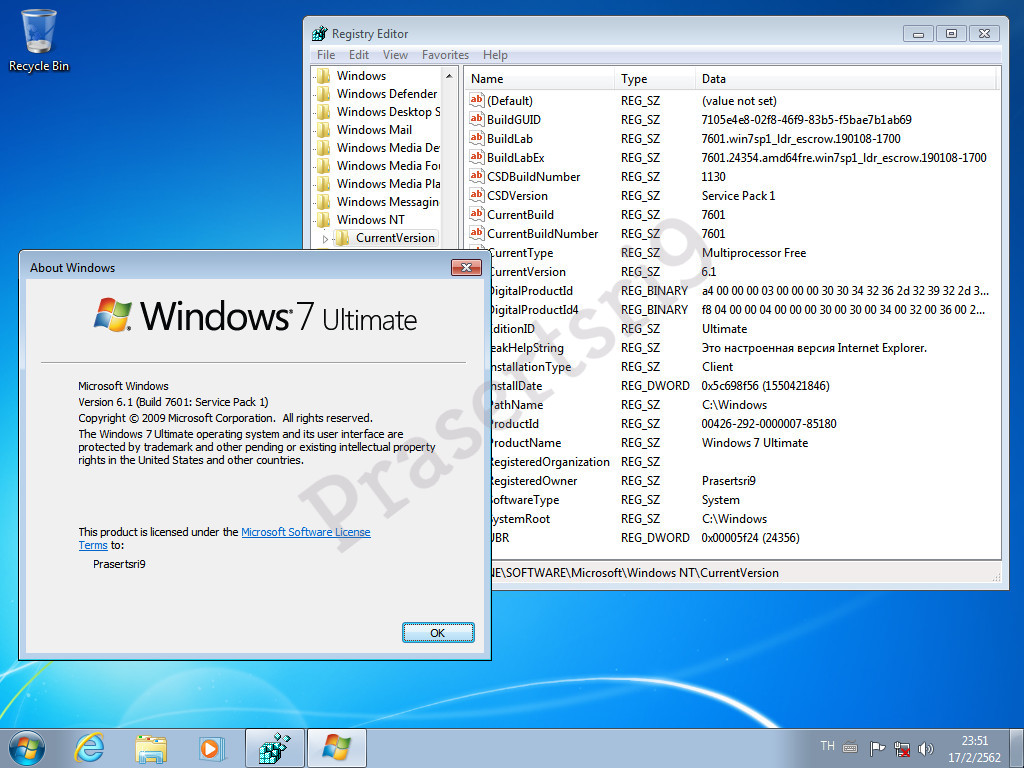Select the Windows Desktop Search tree key
Viewport: 1024px width, 768px height.
click(388, 112)
